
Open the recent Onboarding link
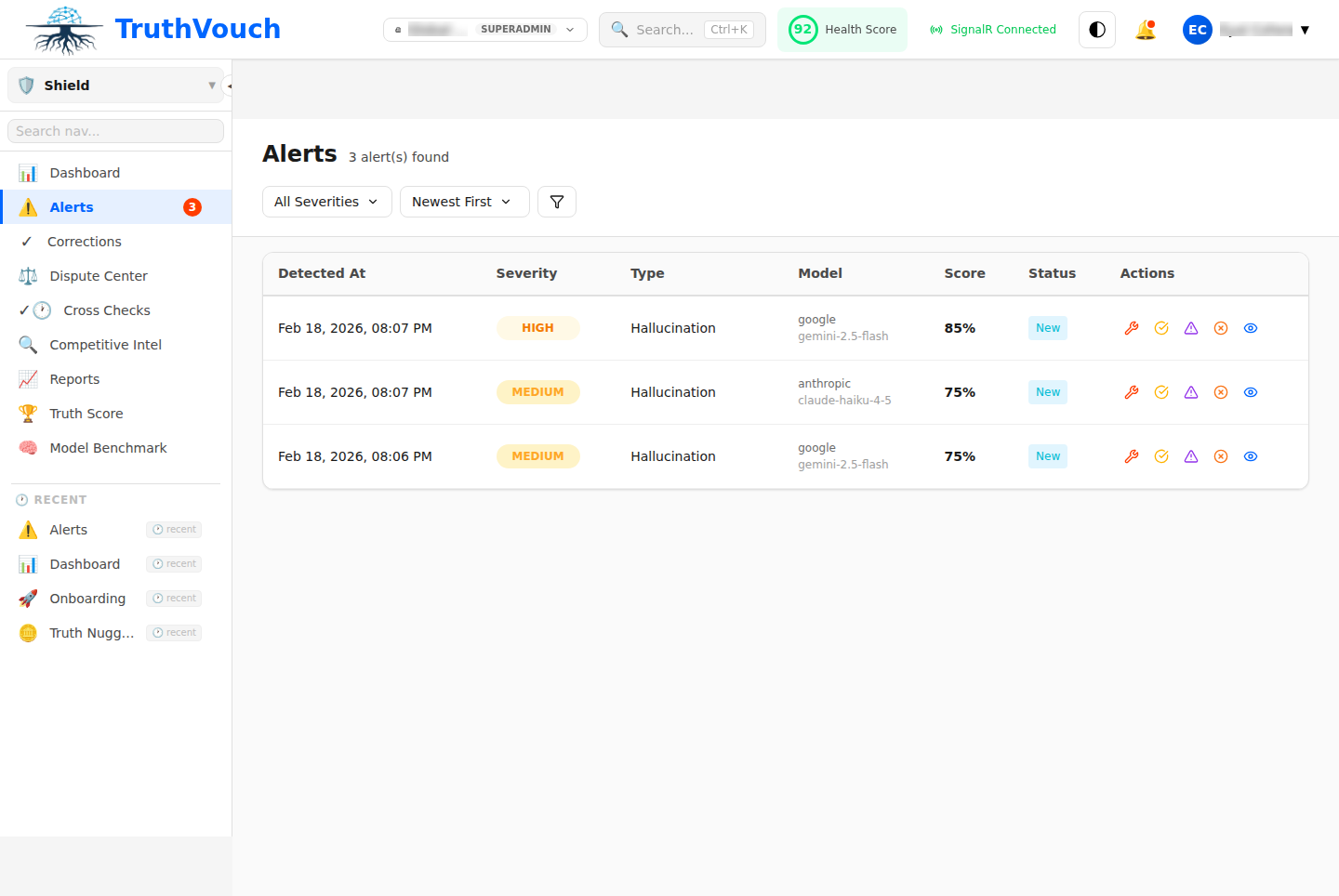click(87, 599)
